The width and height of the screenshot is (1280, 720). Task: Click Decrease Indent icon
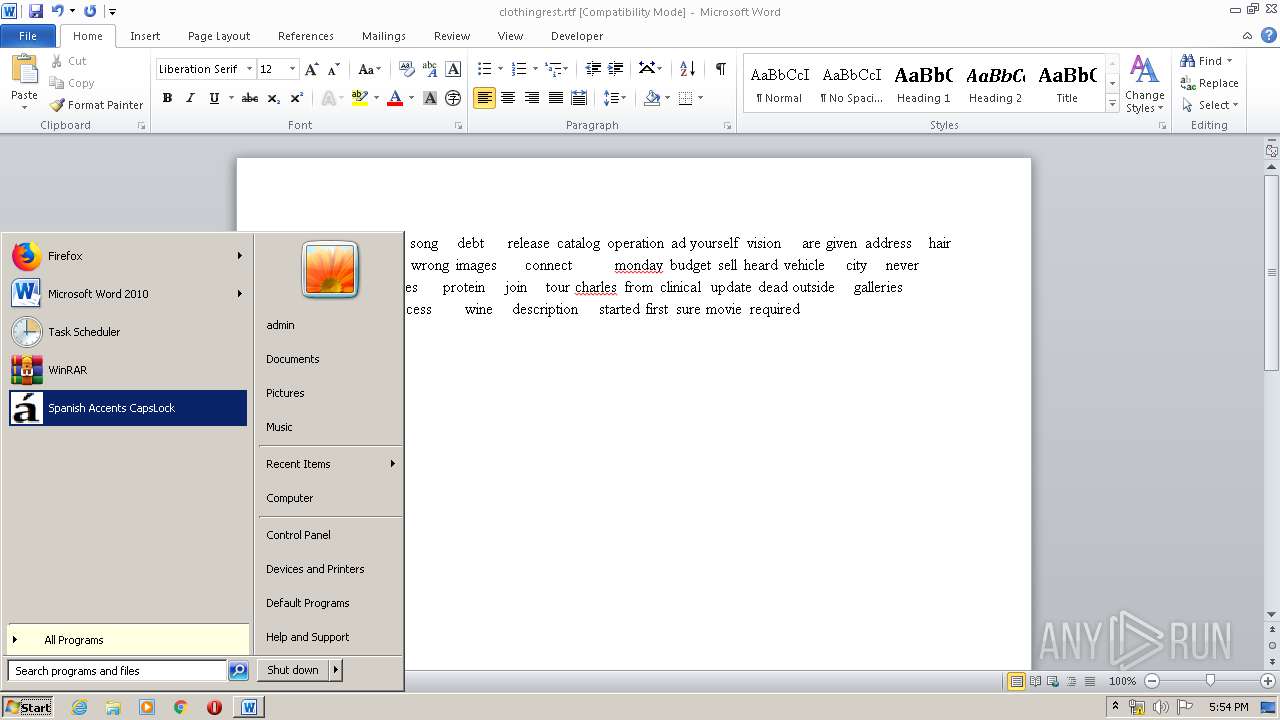tap(593, 69)
